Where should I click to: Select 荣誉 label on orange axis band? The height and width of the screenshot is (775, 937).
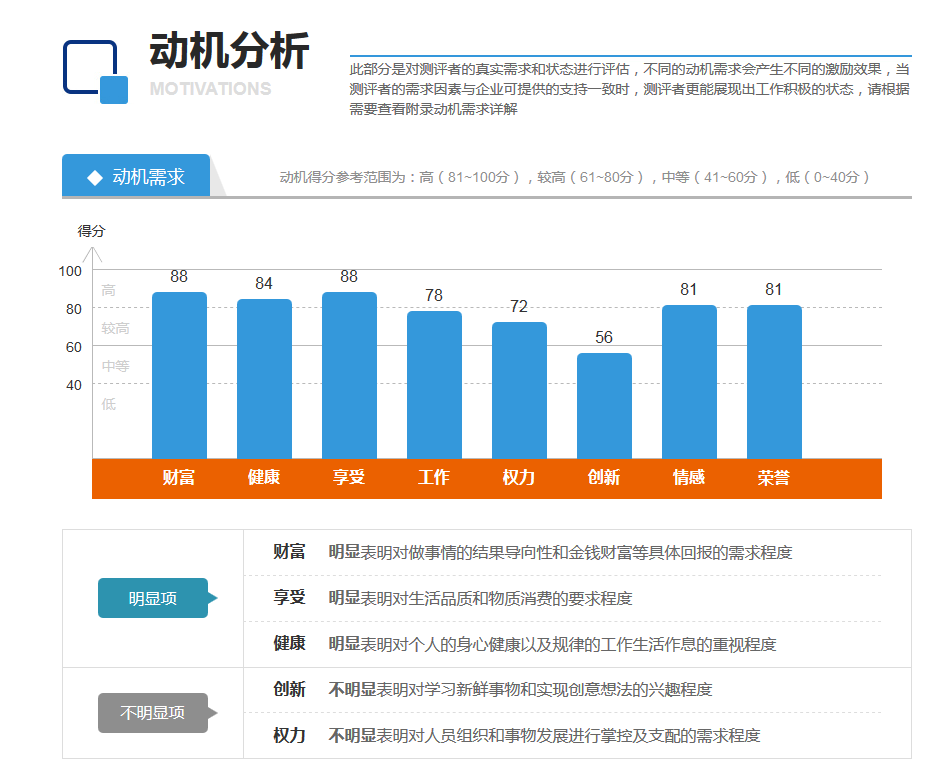(x=774, y=478)
